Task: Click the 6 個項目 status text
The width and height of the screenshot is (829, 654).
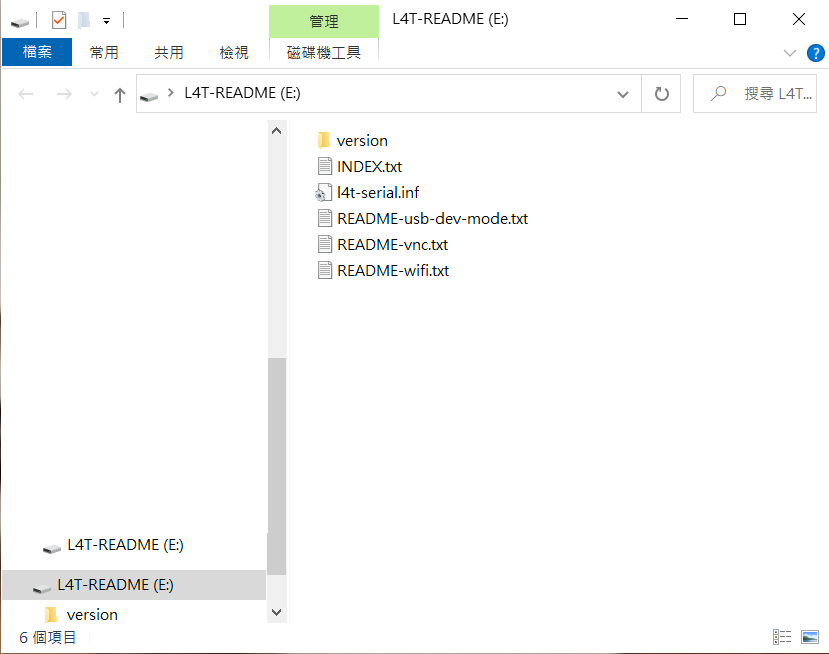Action: click(48, 638)
